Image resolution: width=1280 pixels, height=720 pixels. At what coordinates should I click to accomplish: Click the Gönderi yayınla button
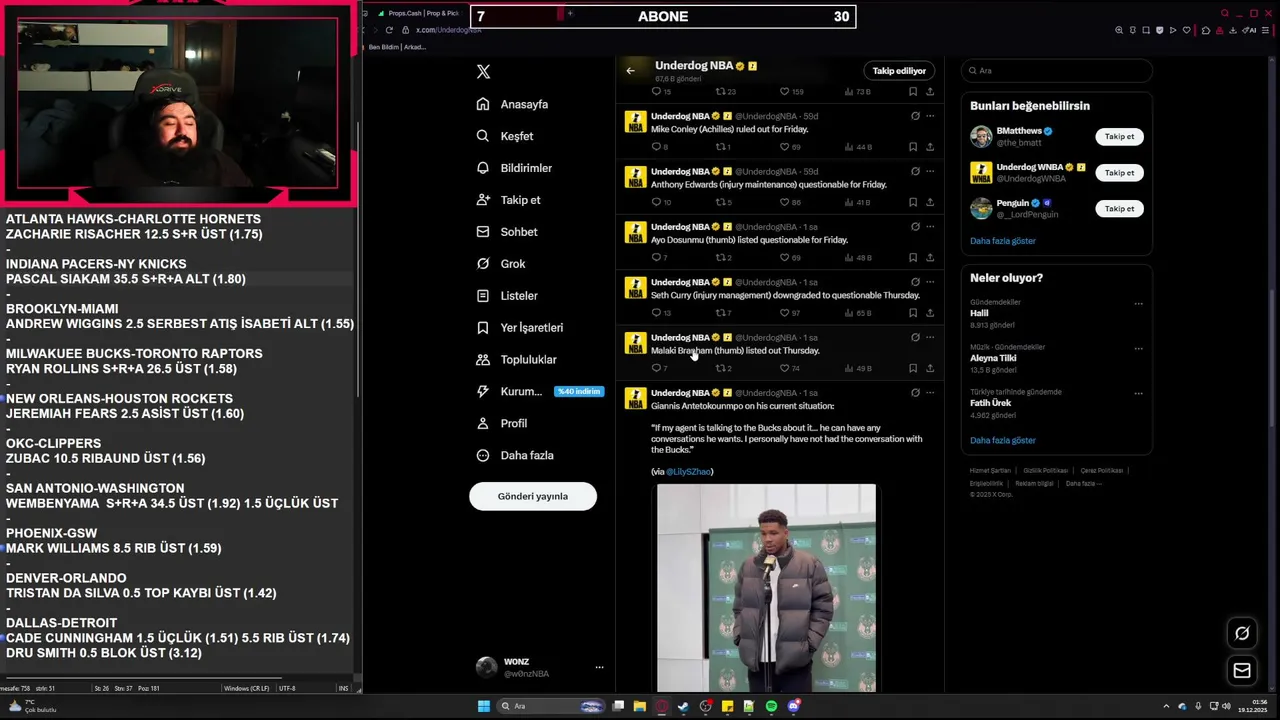pyautogui.click(x=533, y=496)
